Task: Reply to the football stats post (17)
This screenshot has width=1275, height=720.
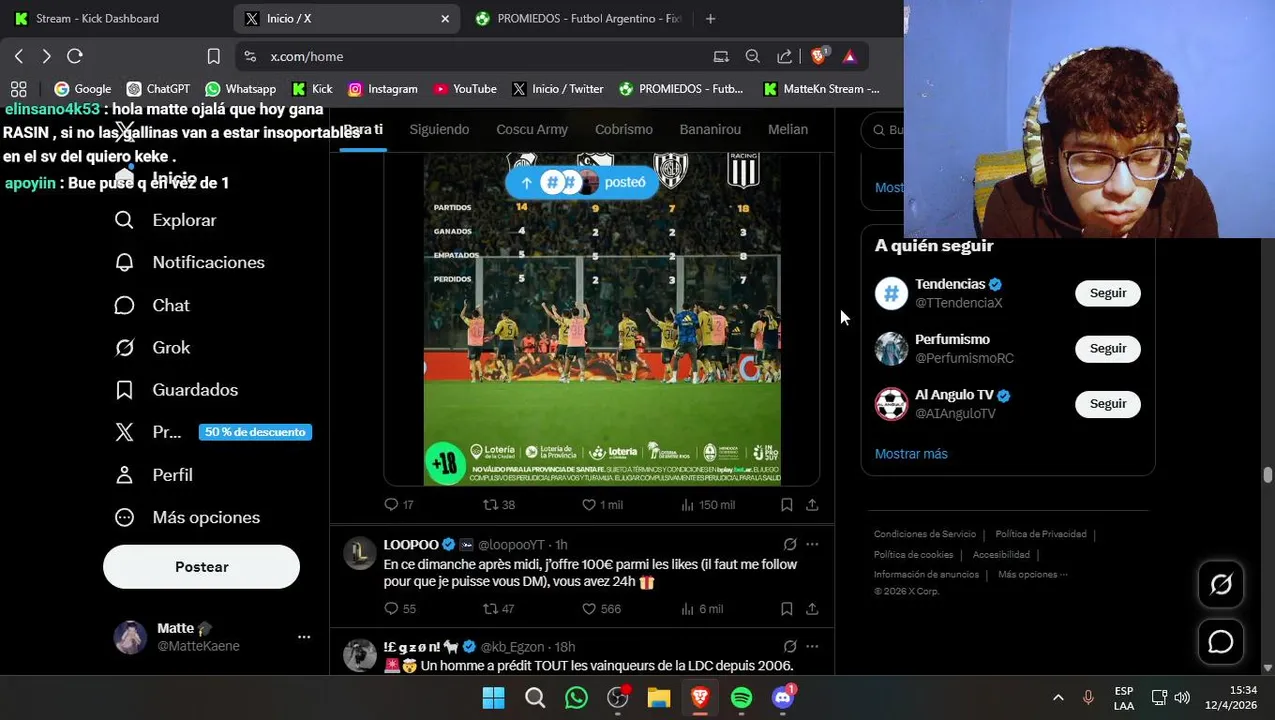Action: (x=399, y=505)
